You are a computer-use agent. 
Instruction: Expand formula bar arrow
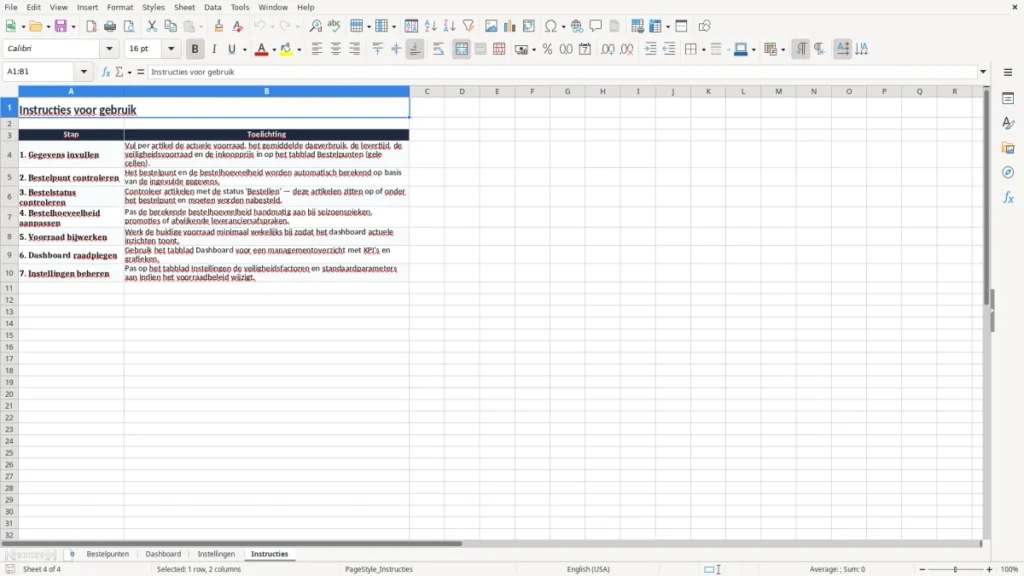tap(983, 72)
